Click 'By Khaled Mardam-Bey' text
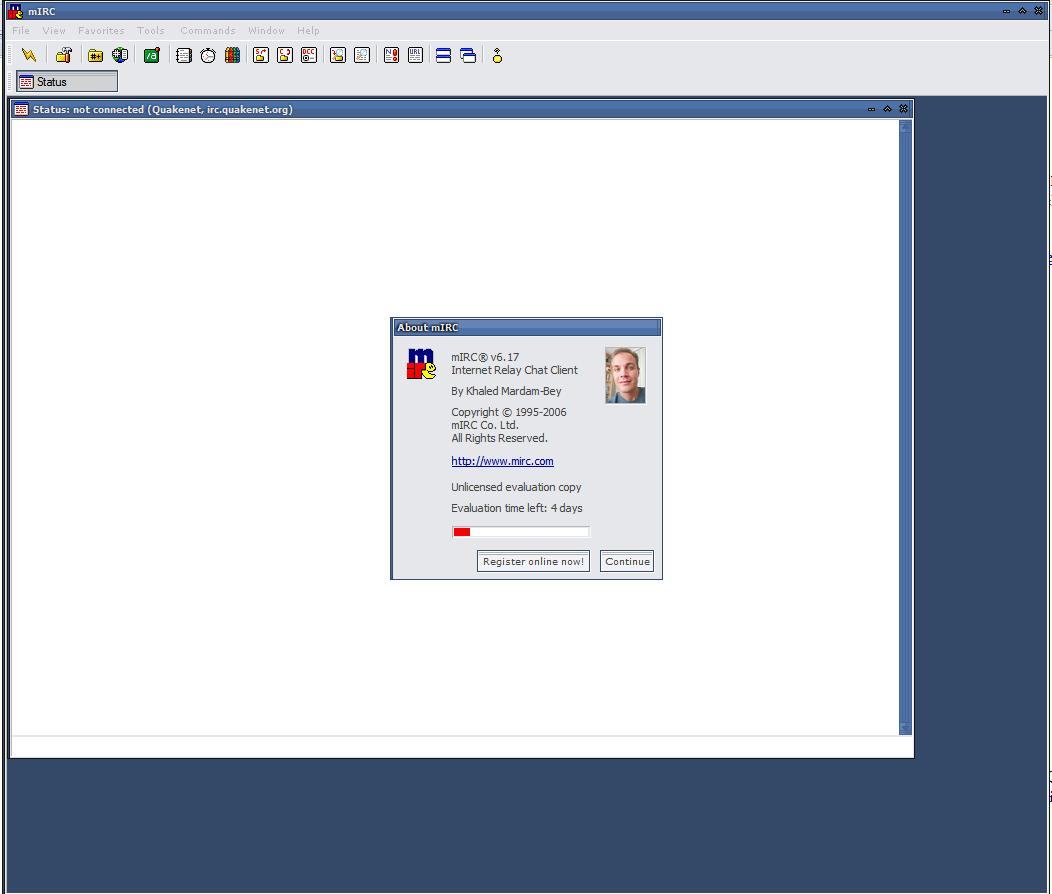Viewport: 1052px width, 894px height. click(506, 391)
